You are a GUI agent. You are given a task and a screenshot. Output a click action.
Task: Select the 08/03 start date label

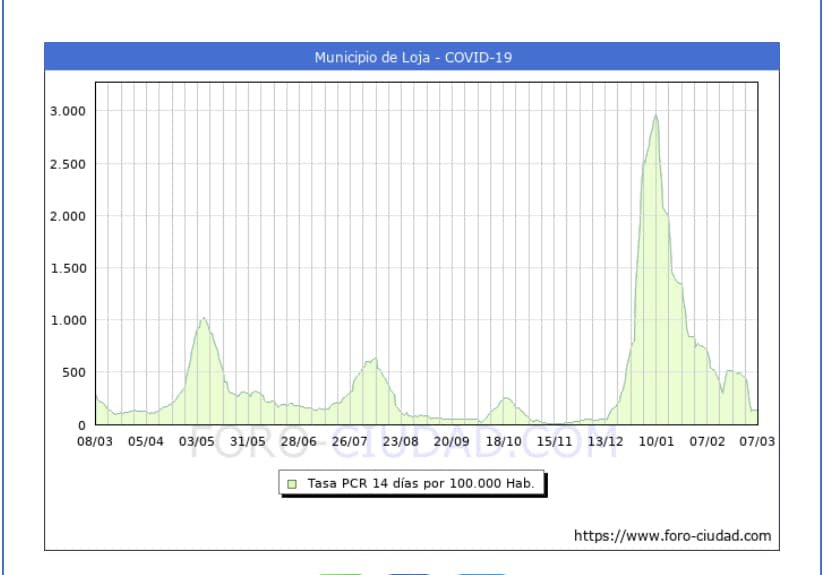[x=95, y=441]
